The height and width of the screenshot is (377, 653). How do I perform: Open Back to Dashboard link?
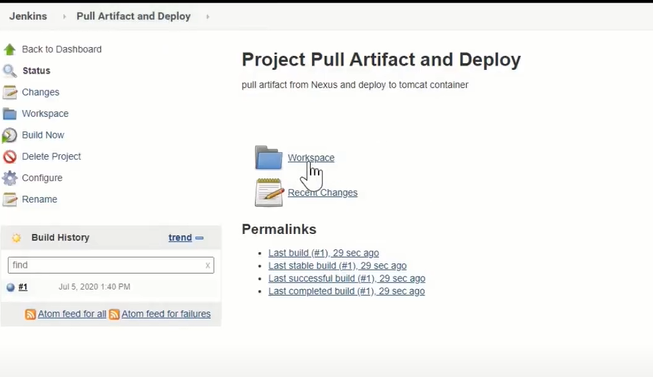pyautogui.click(x=62, y=49)
